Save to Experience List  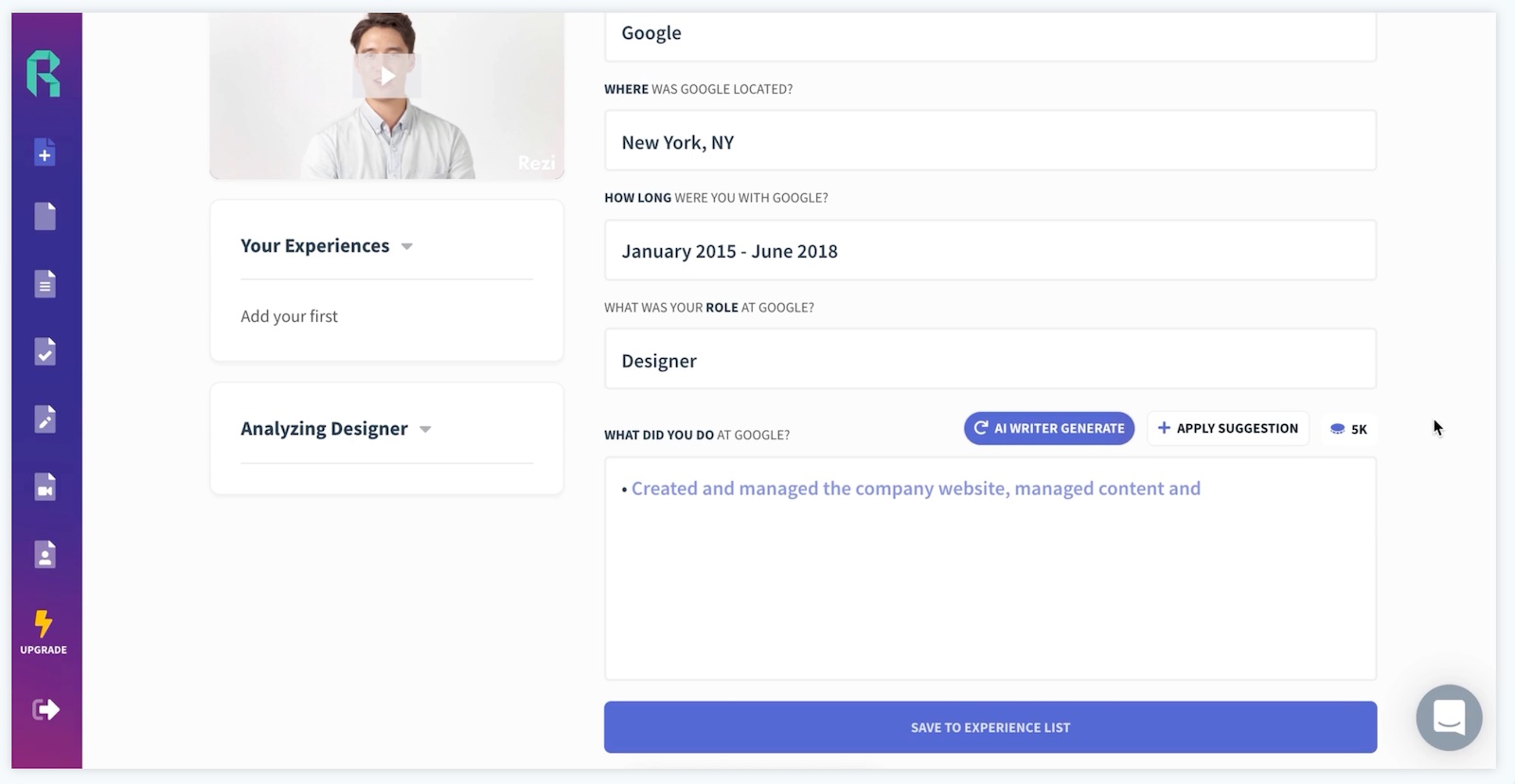(990, 727)
